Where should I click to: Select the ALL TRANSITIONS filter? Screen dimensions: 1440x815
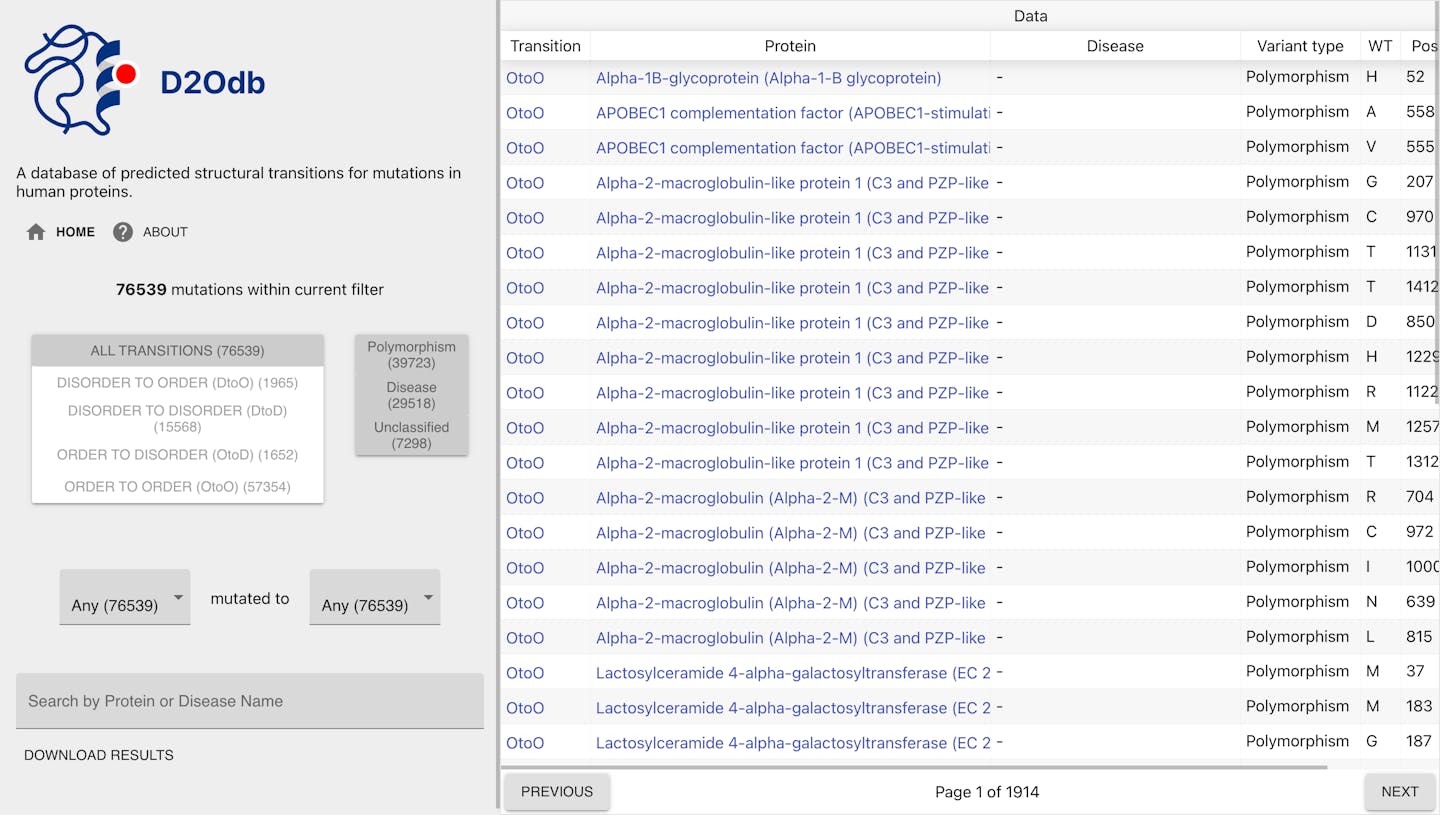pyautogui.click(x=177, y=350)
